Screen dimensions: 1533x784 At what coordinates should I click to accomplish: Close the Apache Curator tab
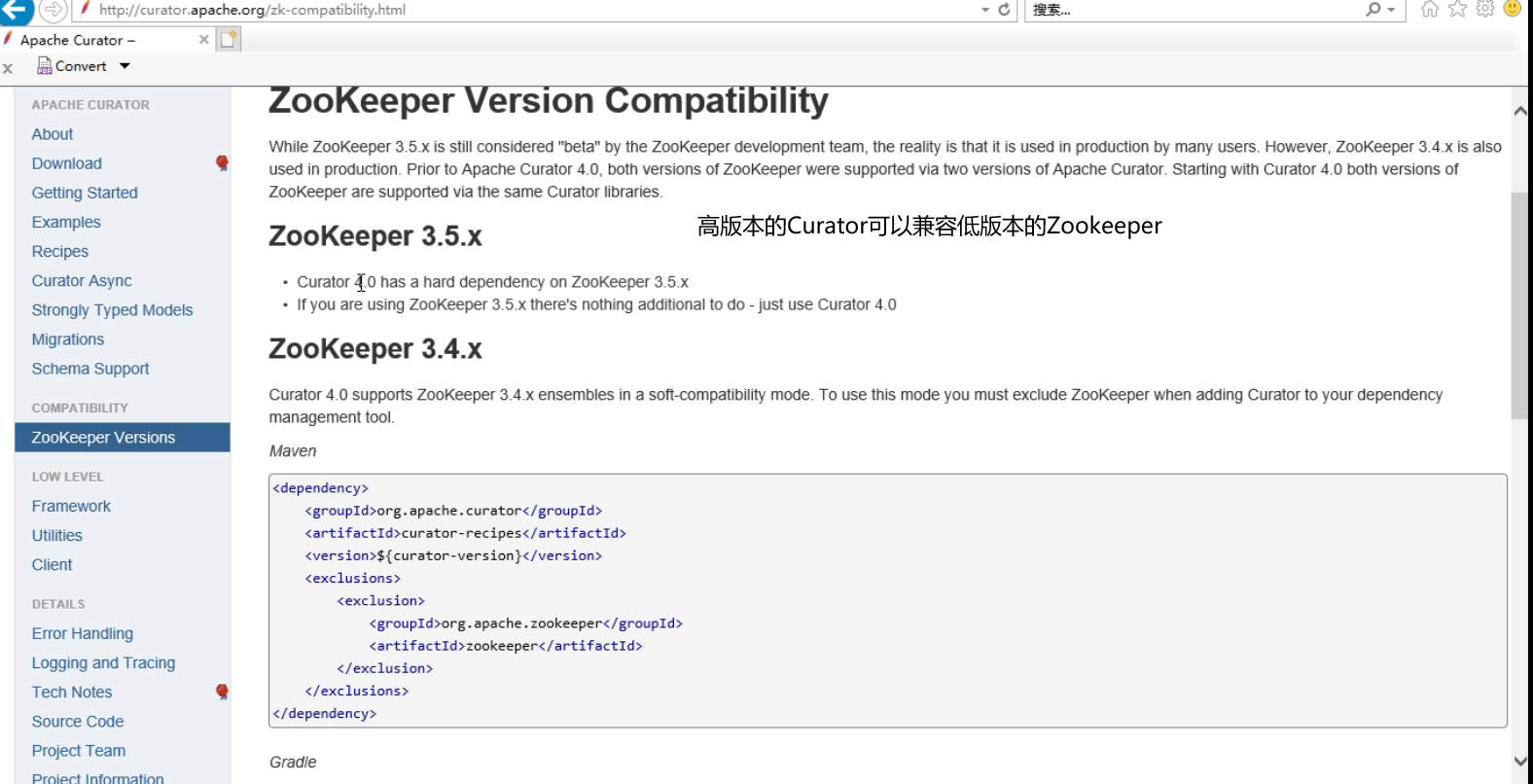tap(203, 40)
